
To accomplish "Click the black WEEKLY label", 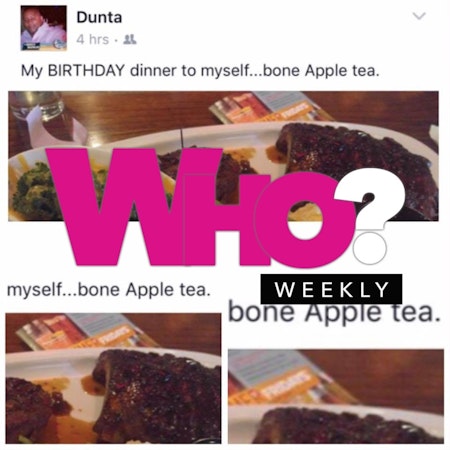I will [x=331, y=289].
